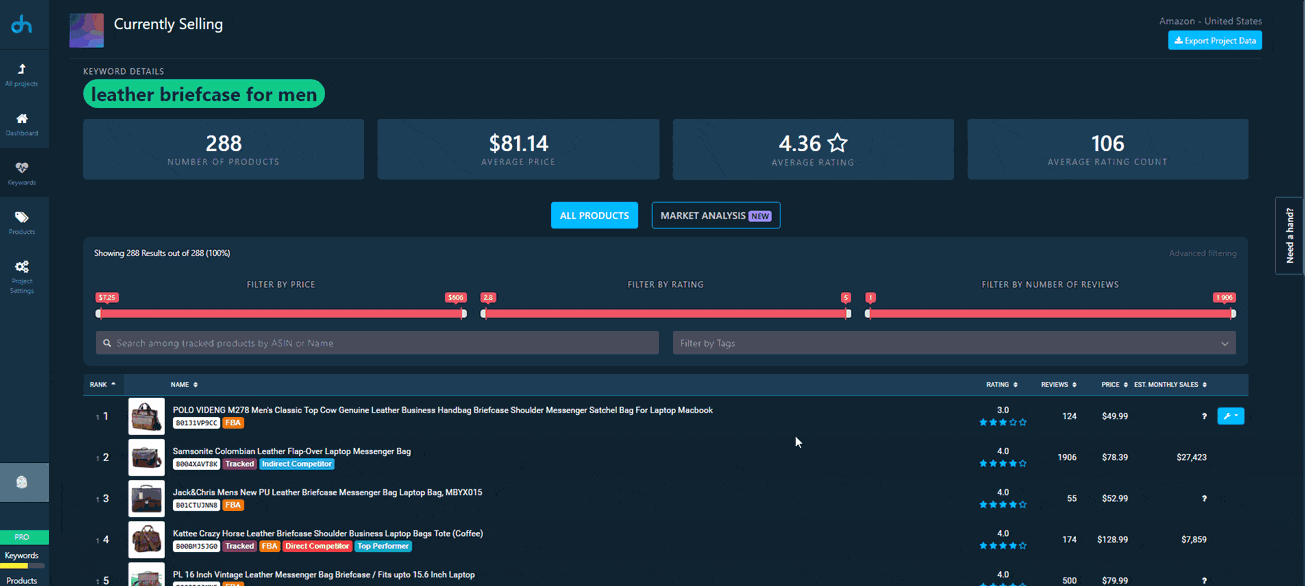Viewport: 1305px width, 586px height.
Task: Click Samsonite messenger bag thumbnail
Action: (x=146, y=457)
